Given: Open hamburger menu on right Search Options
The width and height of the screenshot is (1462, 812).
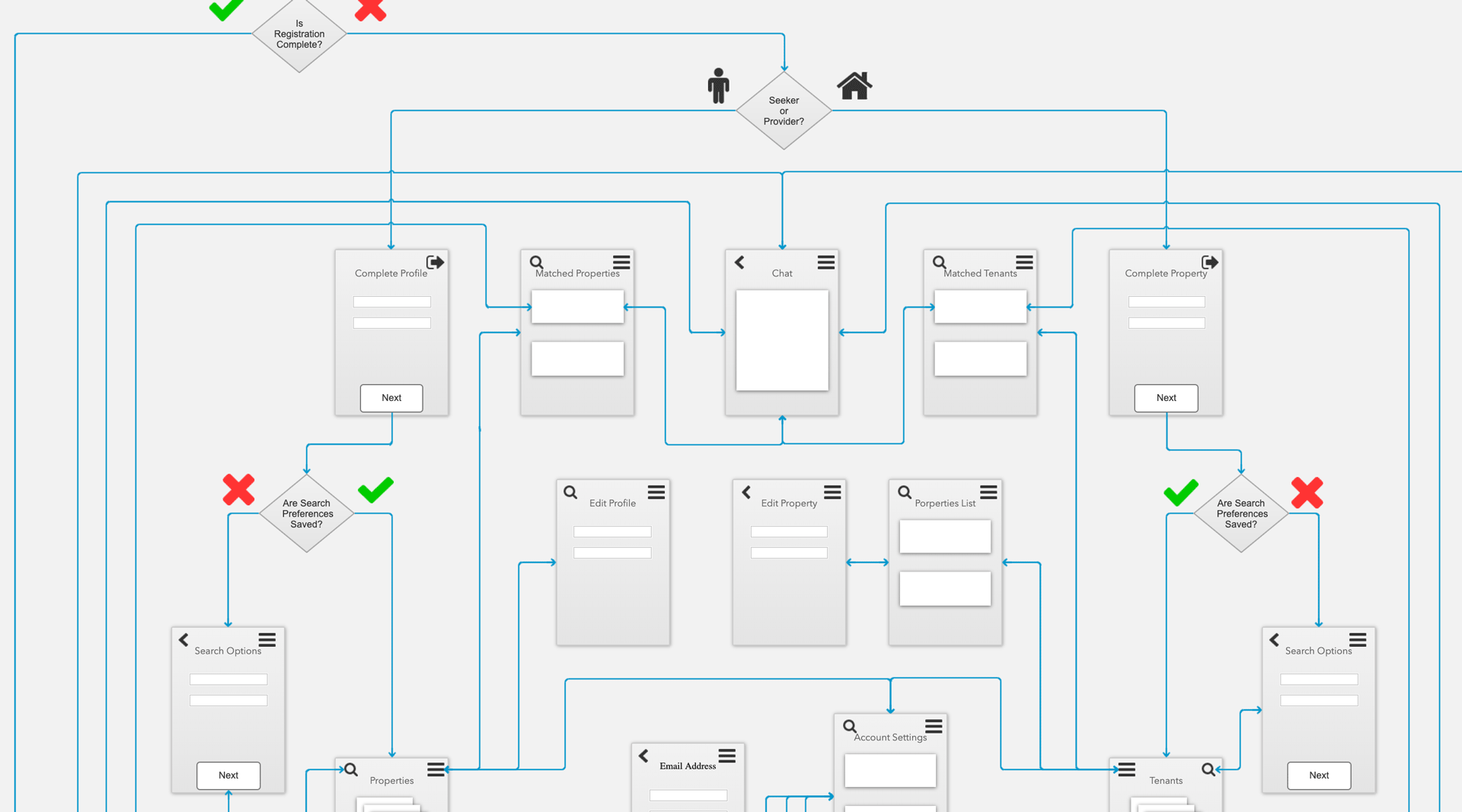Looking at the screenshot, I should pos(1358,640).
